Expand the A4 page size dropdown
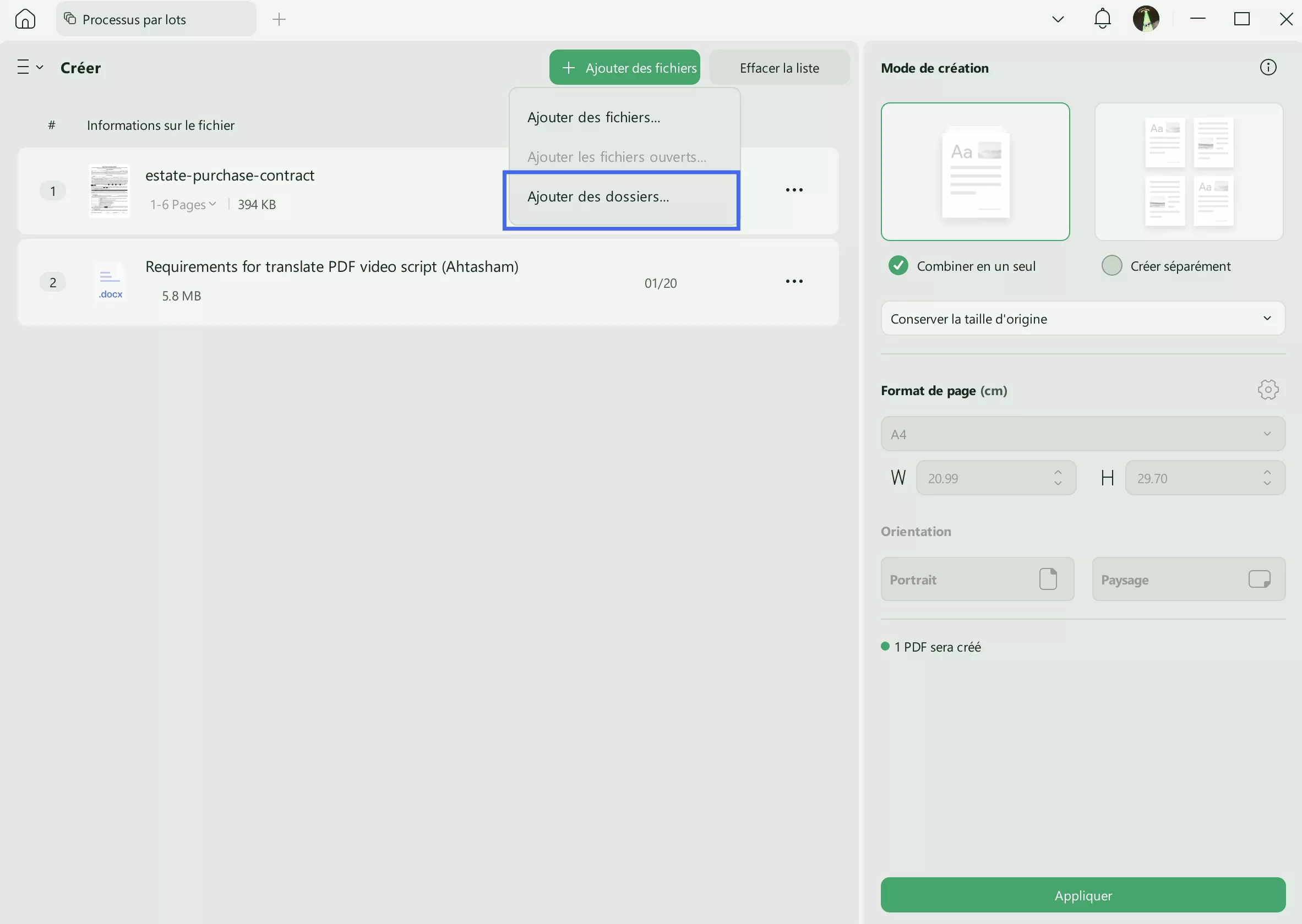This screenshot has width=1302, height=924. coord(1082,434)
